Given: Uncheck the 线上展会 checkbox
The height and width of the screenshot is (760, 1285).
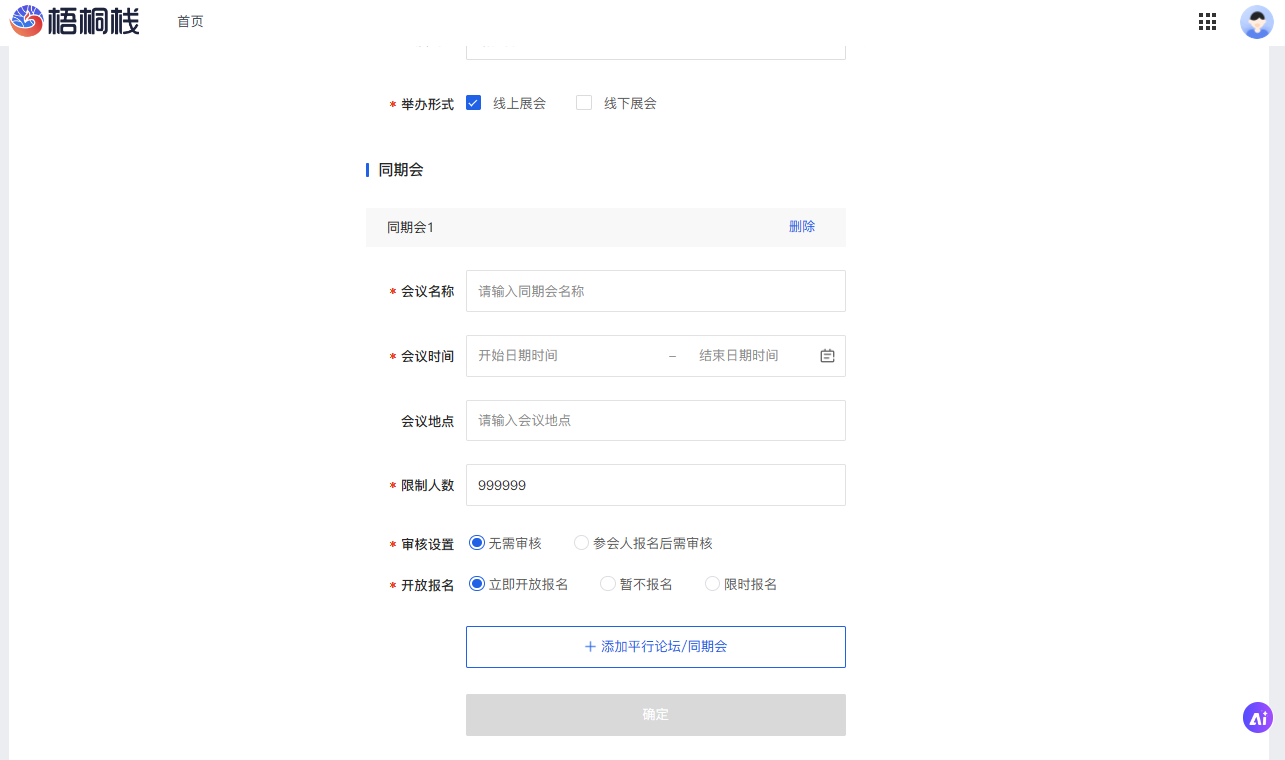Looking at the screenshot, I should [x=474, y=103].
